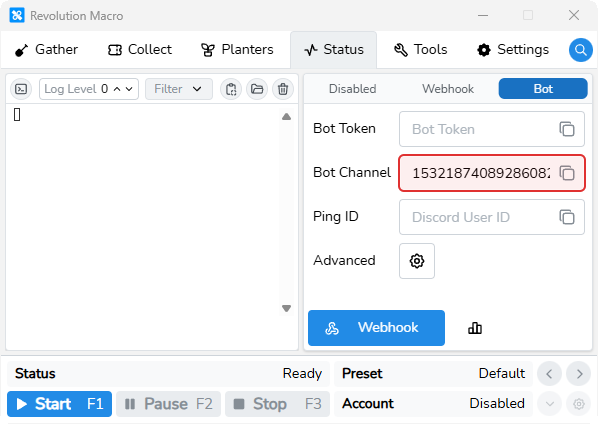Open the Planters tab

[x=237, y=50]
